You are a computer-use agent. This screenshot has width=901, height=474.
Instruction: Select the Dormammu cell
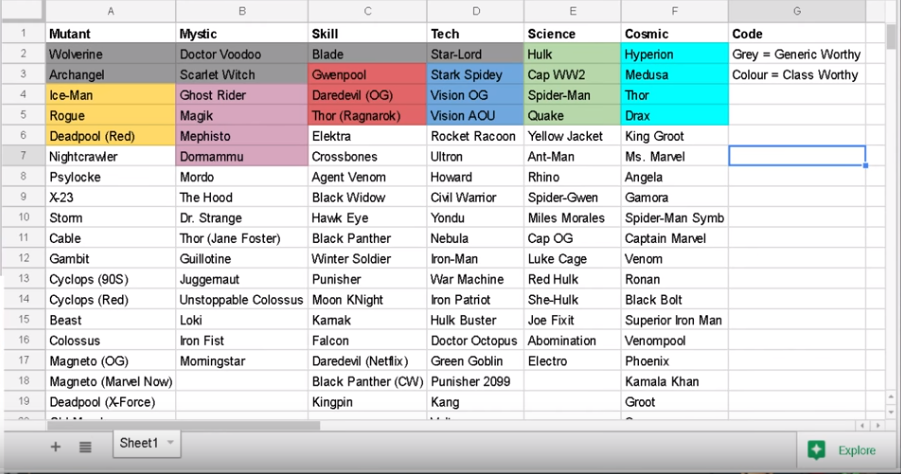(242, 156)
